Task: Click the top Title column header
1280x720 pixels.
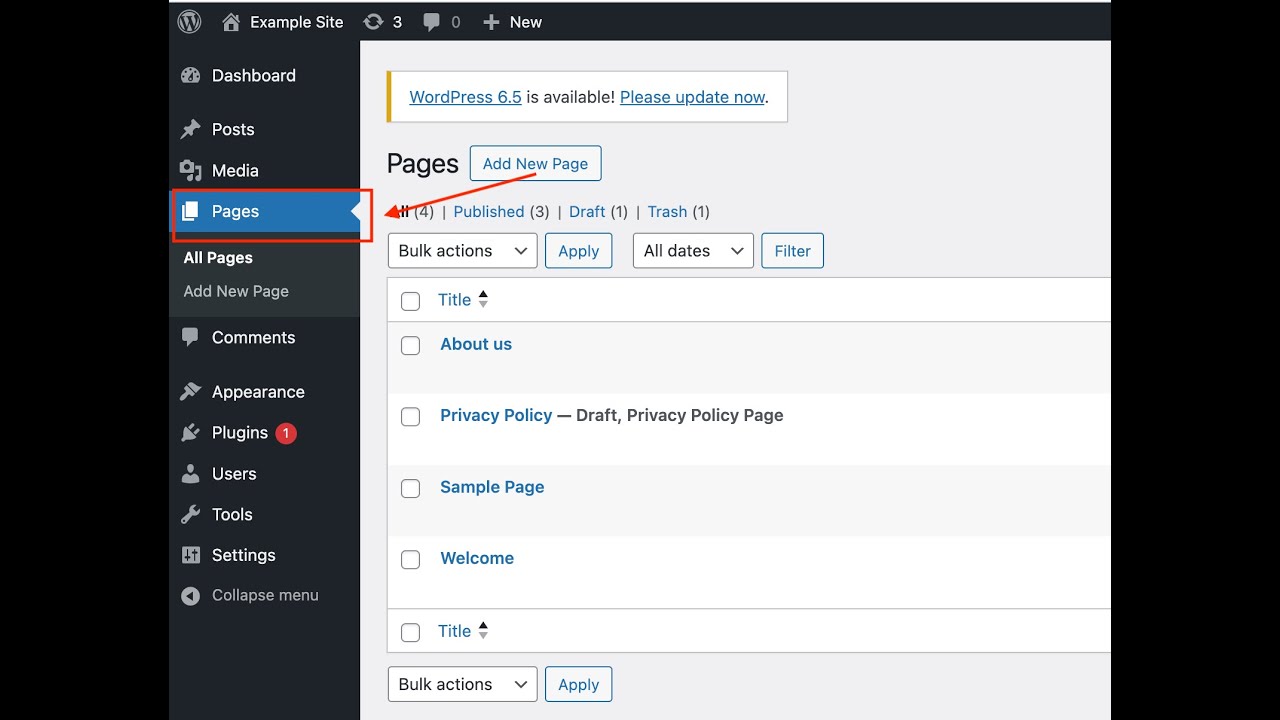Action: click(x=454, y=300)
